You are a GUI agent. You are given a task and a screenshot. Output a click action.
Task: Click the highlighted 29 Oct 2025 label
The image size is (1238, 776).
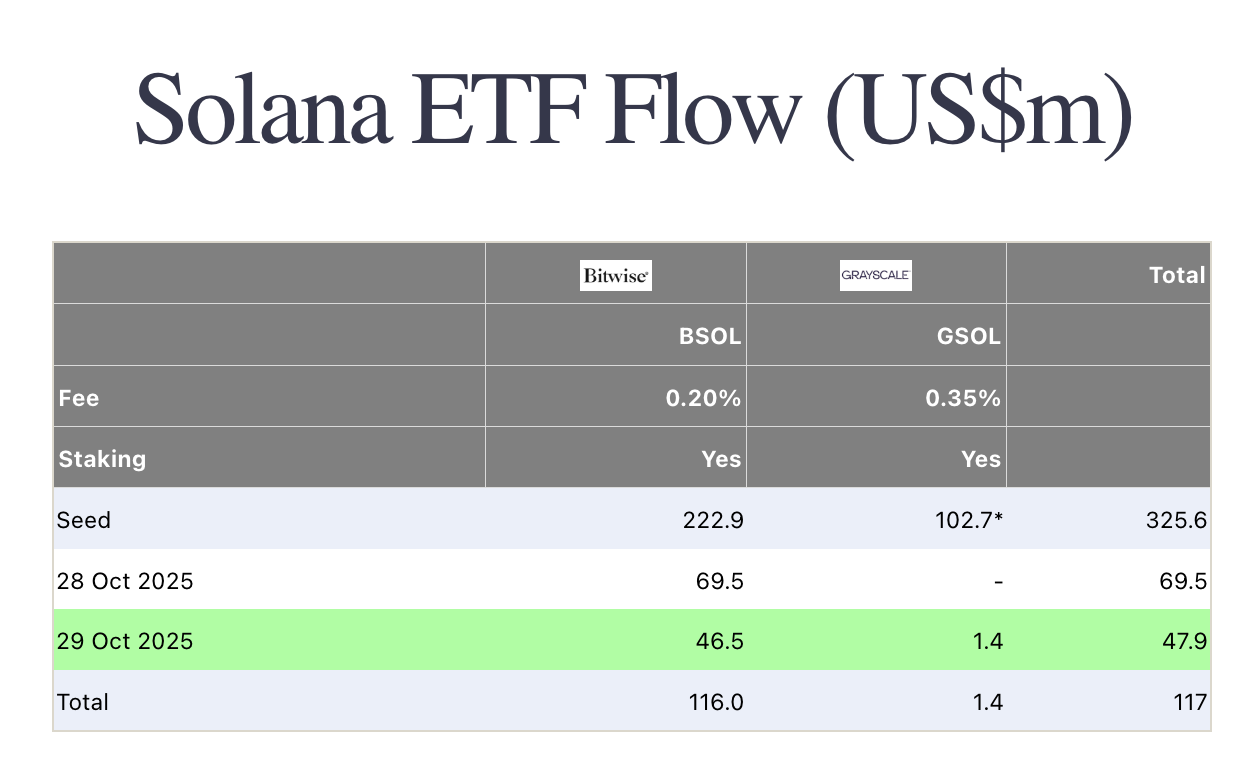pyautogui.click(x=125, y=641)
